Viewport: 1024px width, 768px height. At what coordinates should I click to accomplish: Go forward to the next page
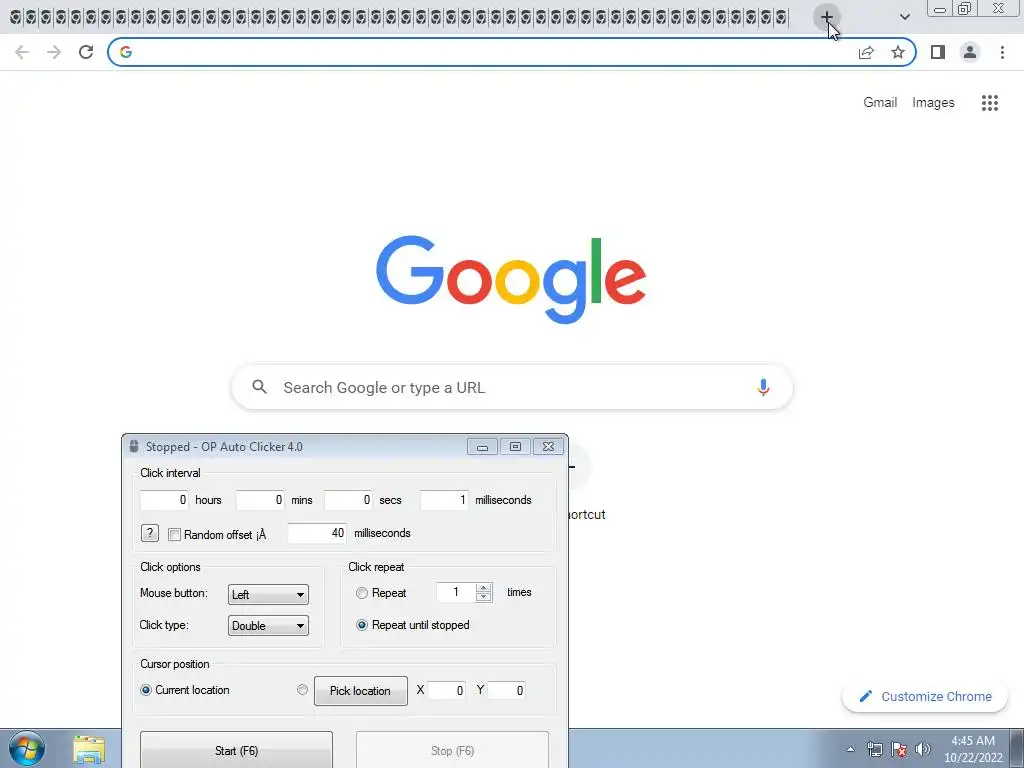(54, 52)
